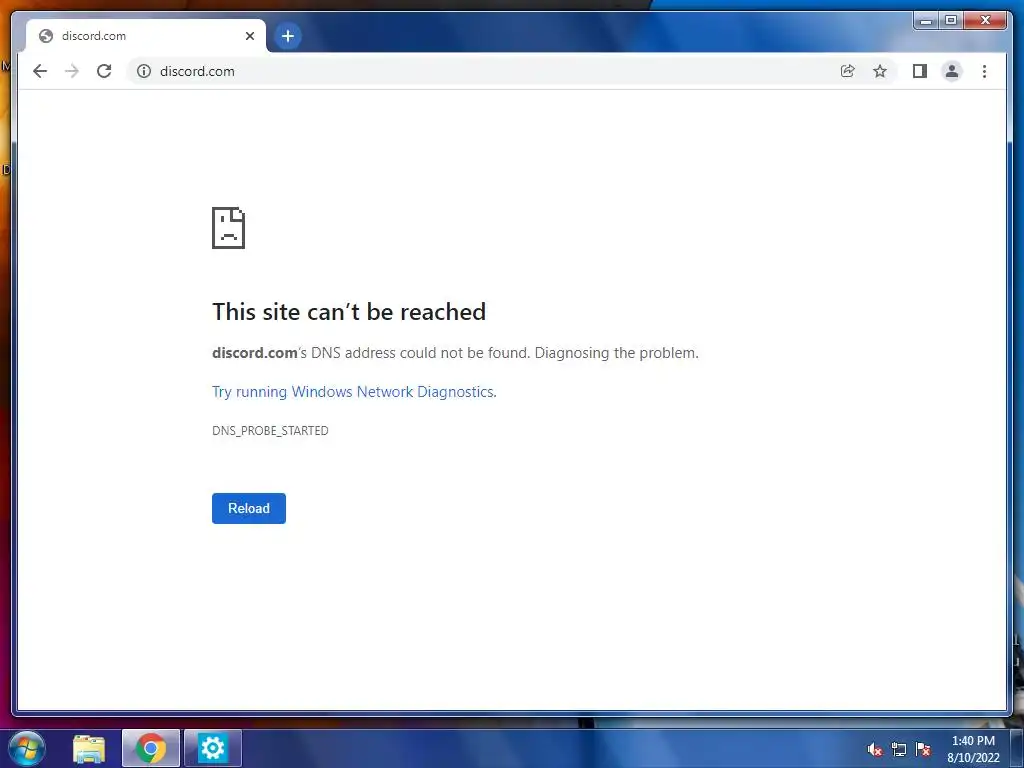Maximize the Chrome window
The height and width of the screenshot is (768, 1024).
(951, 21)
